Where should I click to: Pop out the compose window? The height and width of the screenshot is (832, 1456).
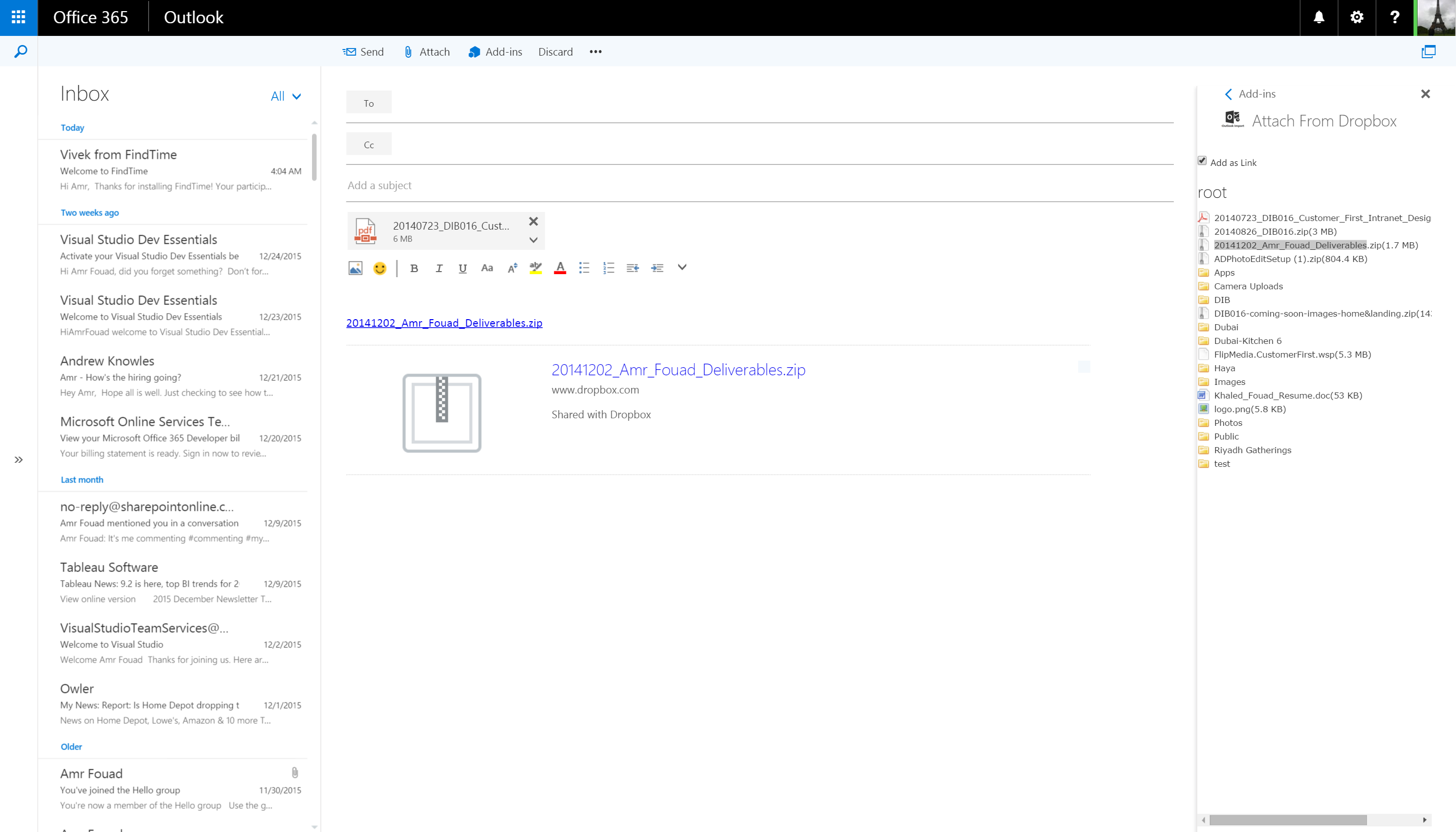click(x=1428, y=52)
